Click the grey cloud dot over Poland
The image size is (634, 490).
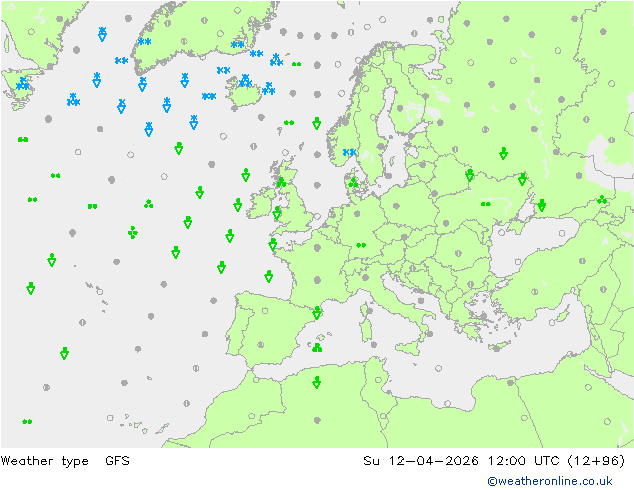(396, 206)
